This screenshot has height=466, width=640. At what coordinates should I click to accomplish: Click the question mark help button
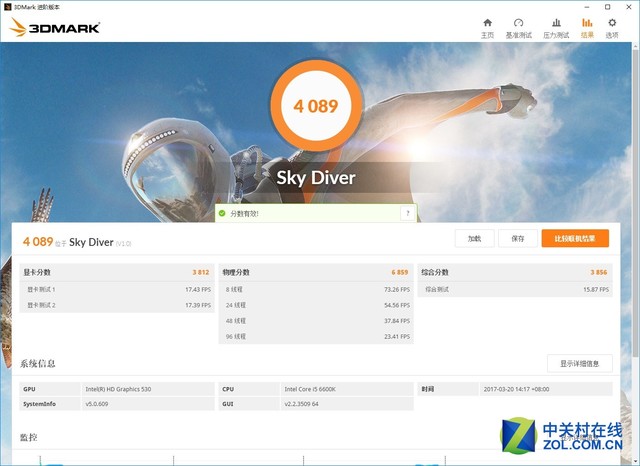pyautogui.click(x=407, y=213)
